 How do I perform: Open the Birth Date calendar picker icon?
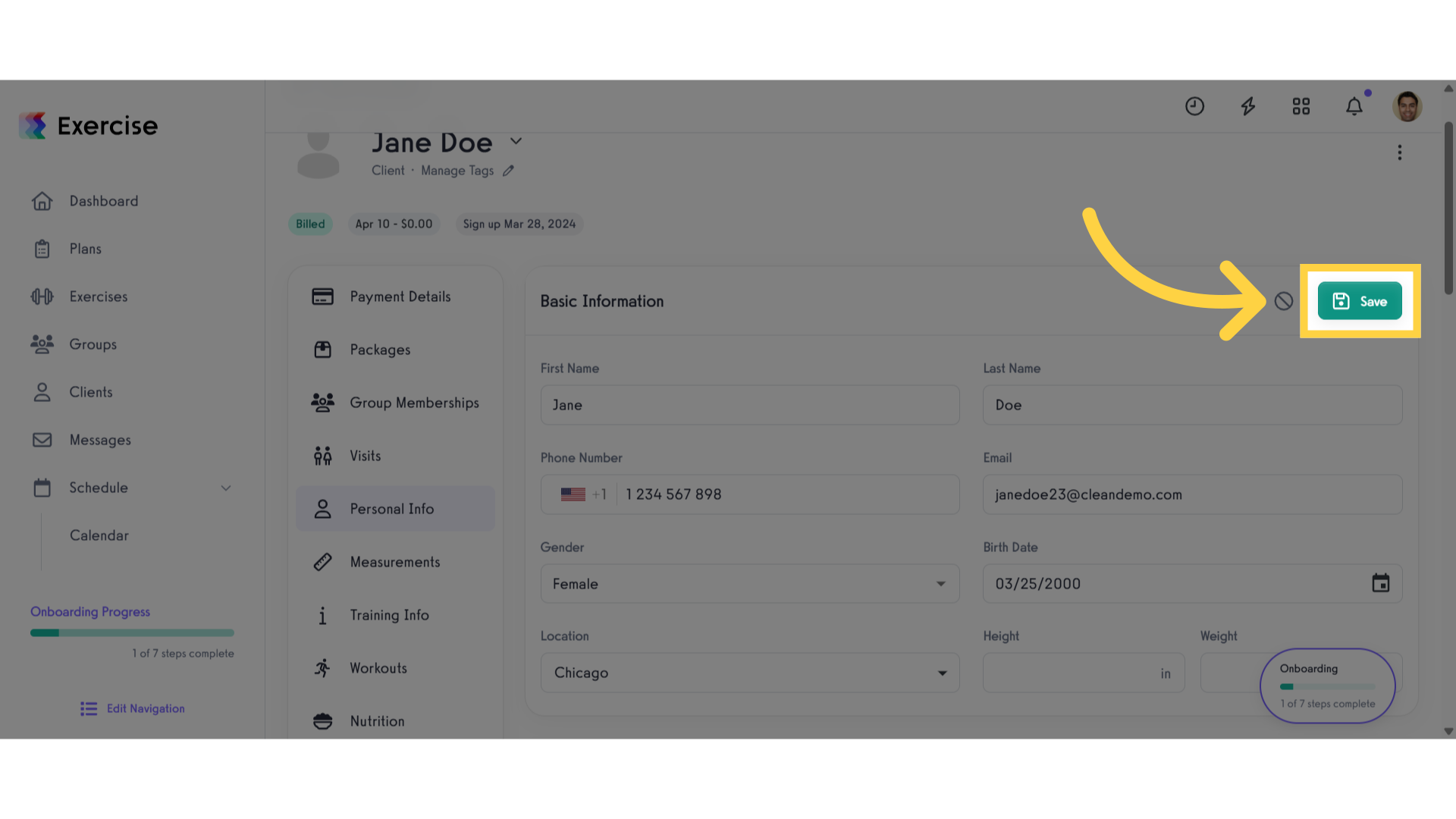[x=1380, y=583]
